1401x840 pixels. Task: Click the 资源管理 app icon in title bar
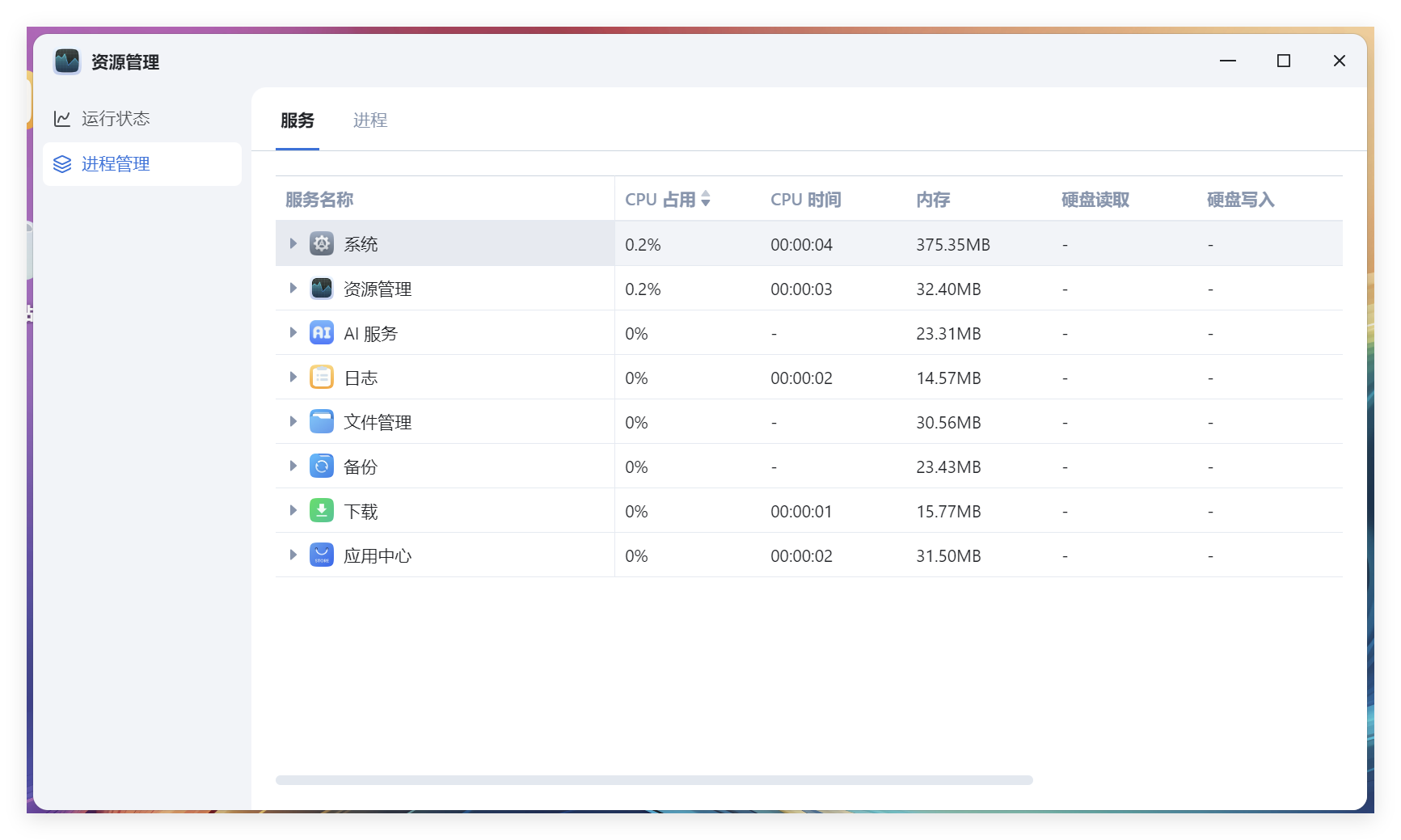coord(67,61)
